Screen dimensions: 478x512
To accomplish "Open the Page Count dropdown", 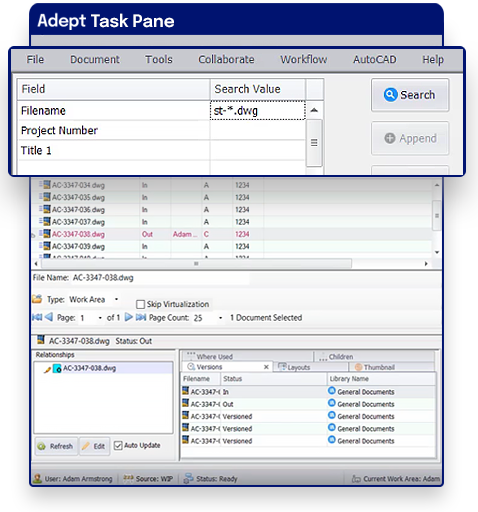I will coord(220,318).
